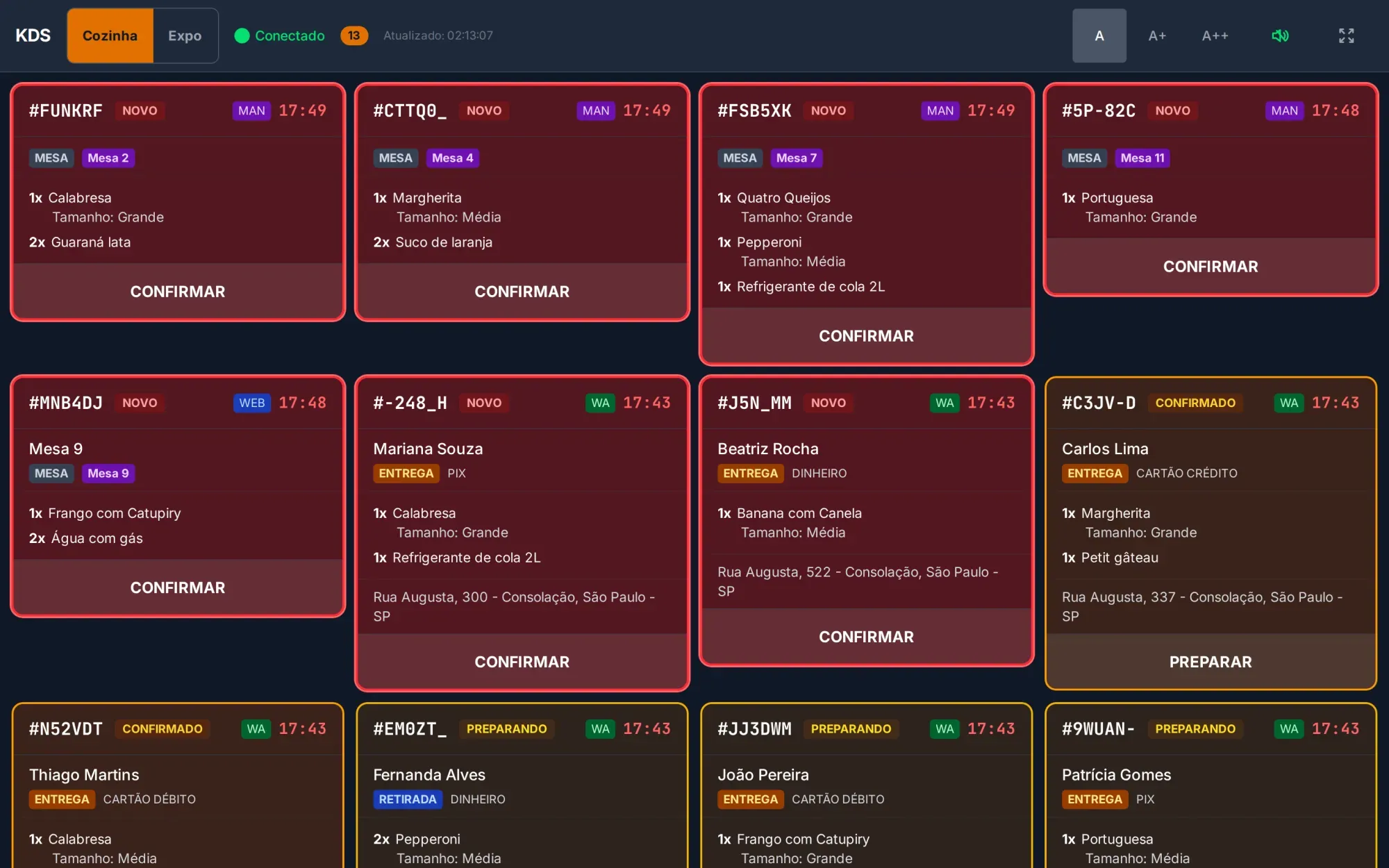Confirm order #FSB5XK
Image resolution: width=1389 pixels, height=868 pixels.
click(x=866, y=336)
